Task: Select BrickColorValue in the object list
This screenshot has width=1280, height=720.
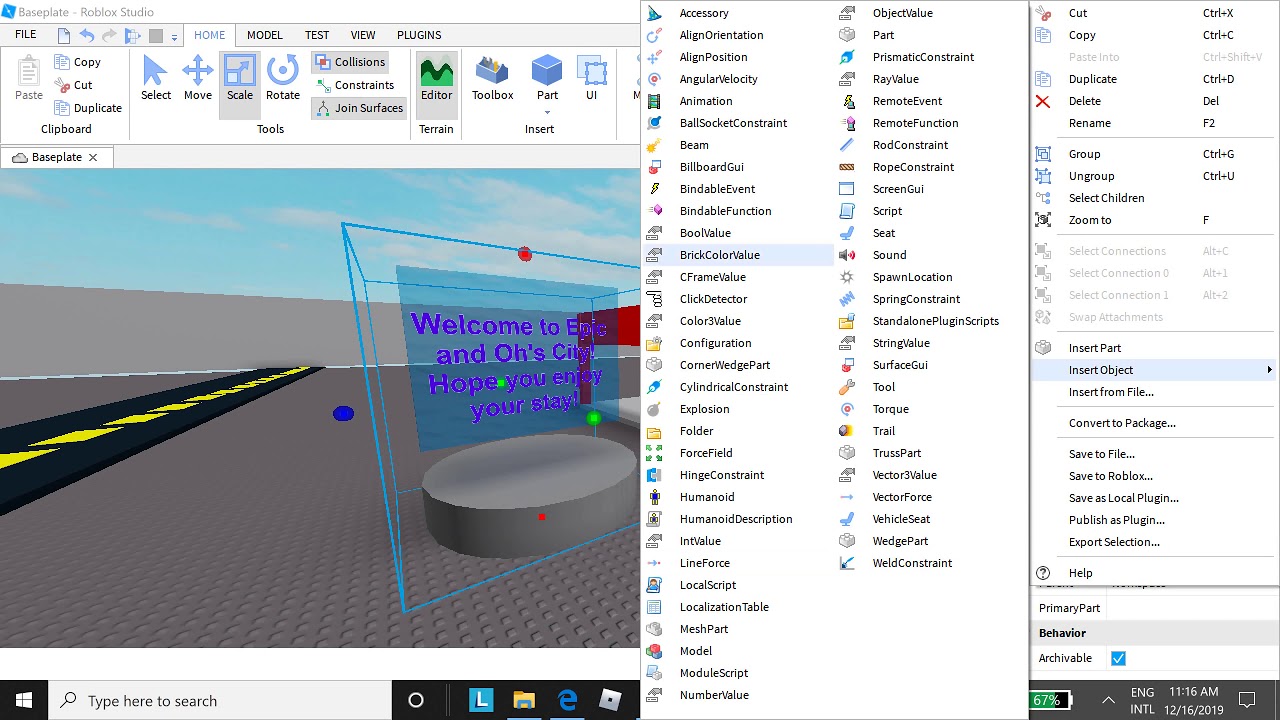Action: pyautogui.click(x=738, y=255)
